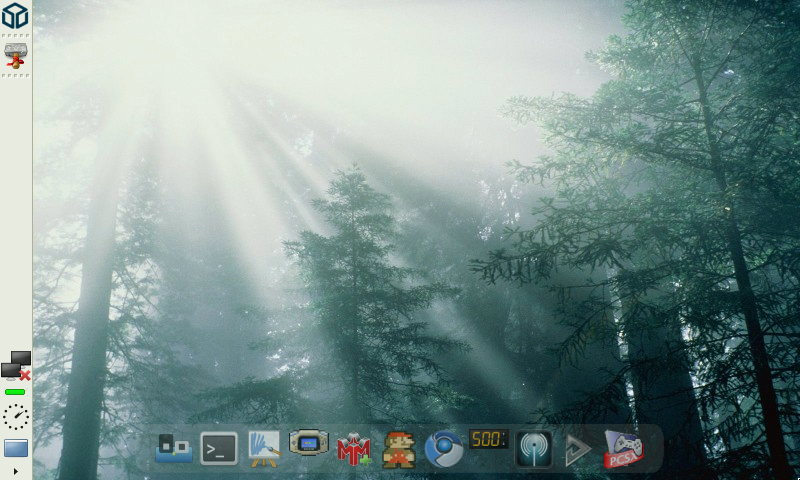The height and width of the screenshot is (480, 800).
Task: Click the orange 500 digital display icon
Action: pos(489,439)
